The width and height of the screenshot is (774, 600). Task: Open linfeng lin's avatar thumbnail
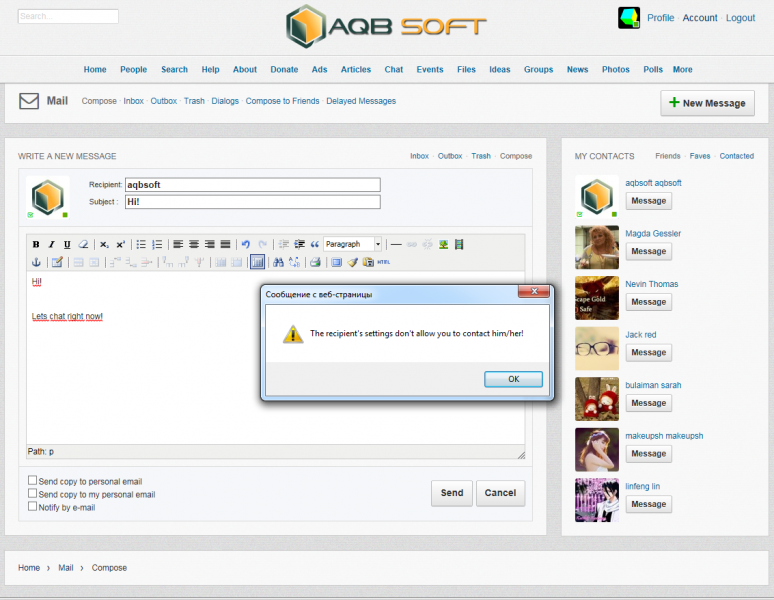(597, 500)
